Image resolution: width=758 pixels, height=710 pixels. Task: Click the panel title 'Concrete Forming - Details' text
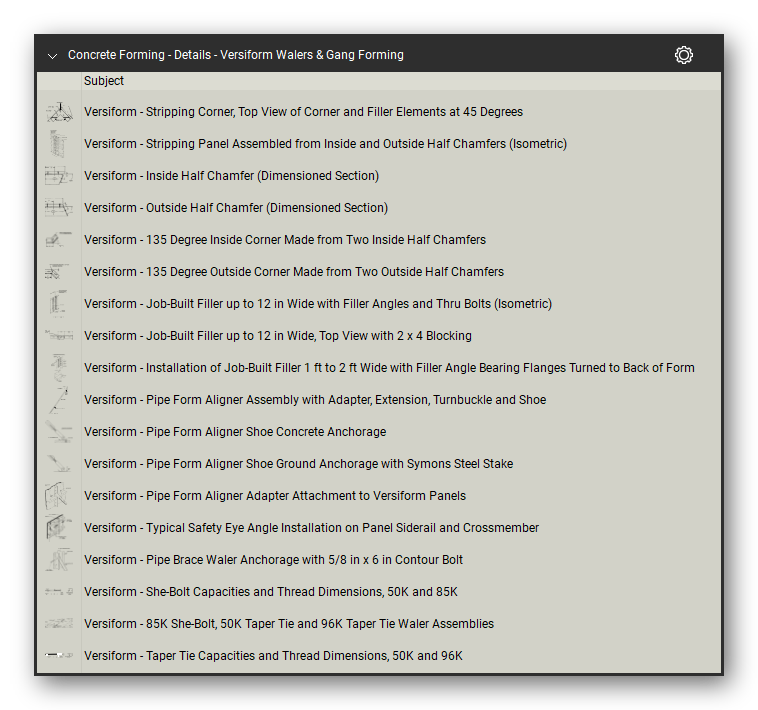[235, 55]
